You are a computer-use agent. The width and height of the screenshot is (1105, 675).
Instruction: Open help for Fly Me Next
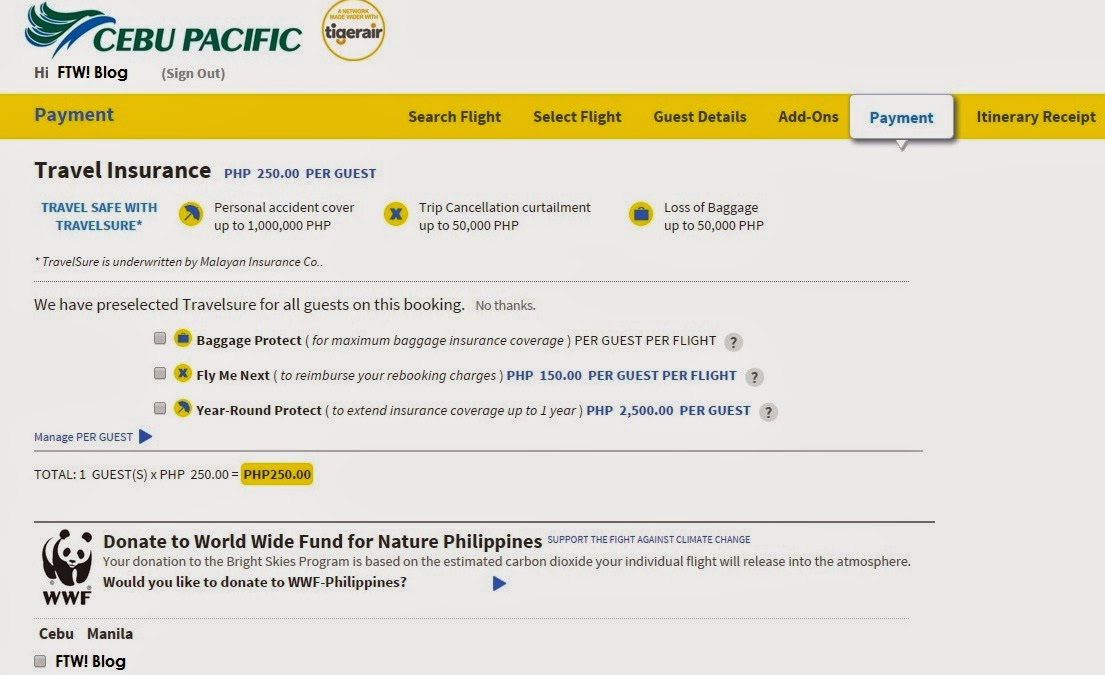point(755,376)
